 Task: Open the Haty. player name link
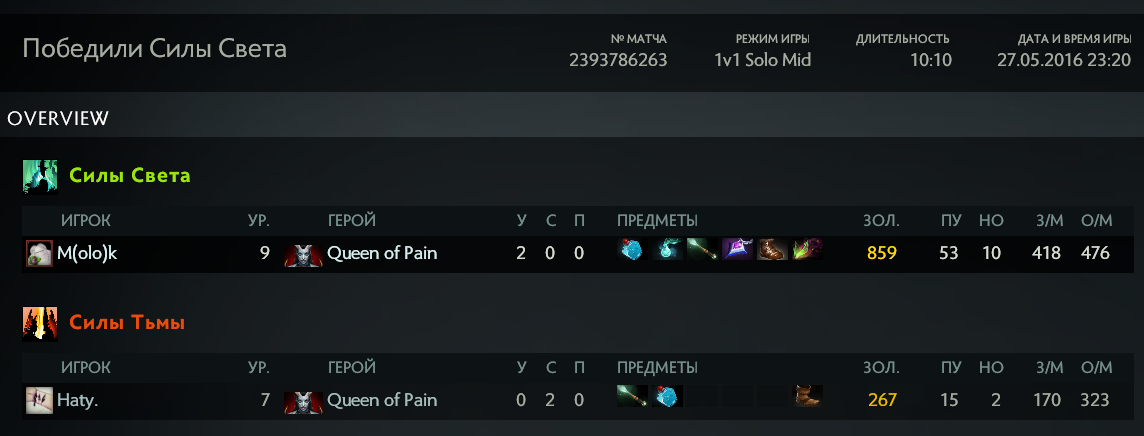pyautogui.click(x=78, y=400)
